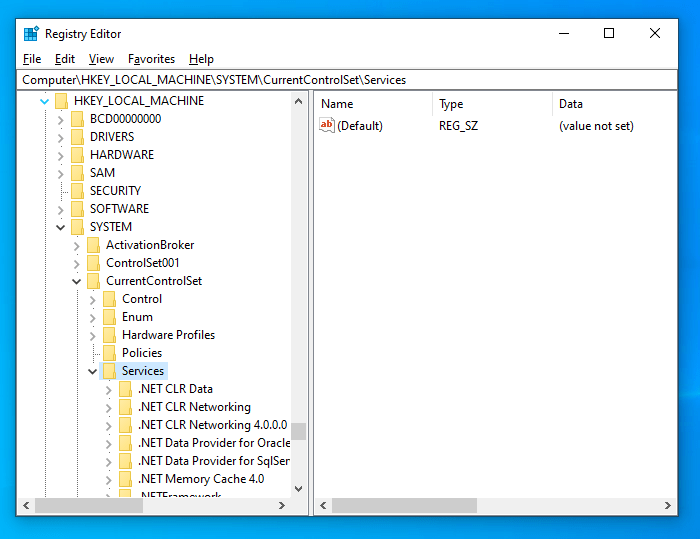700x539 pixels.
Task: Click the registry path address bar
Action: tap(350, 79)
